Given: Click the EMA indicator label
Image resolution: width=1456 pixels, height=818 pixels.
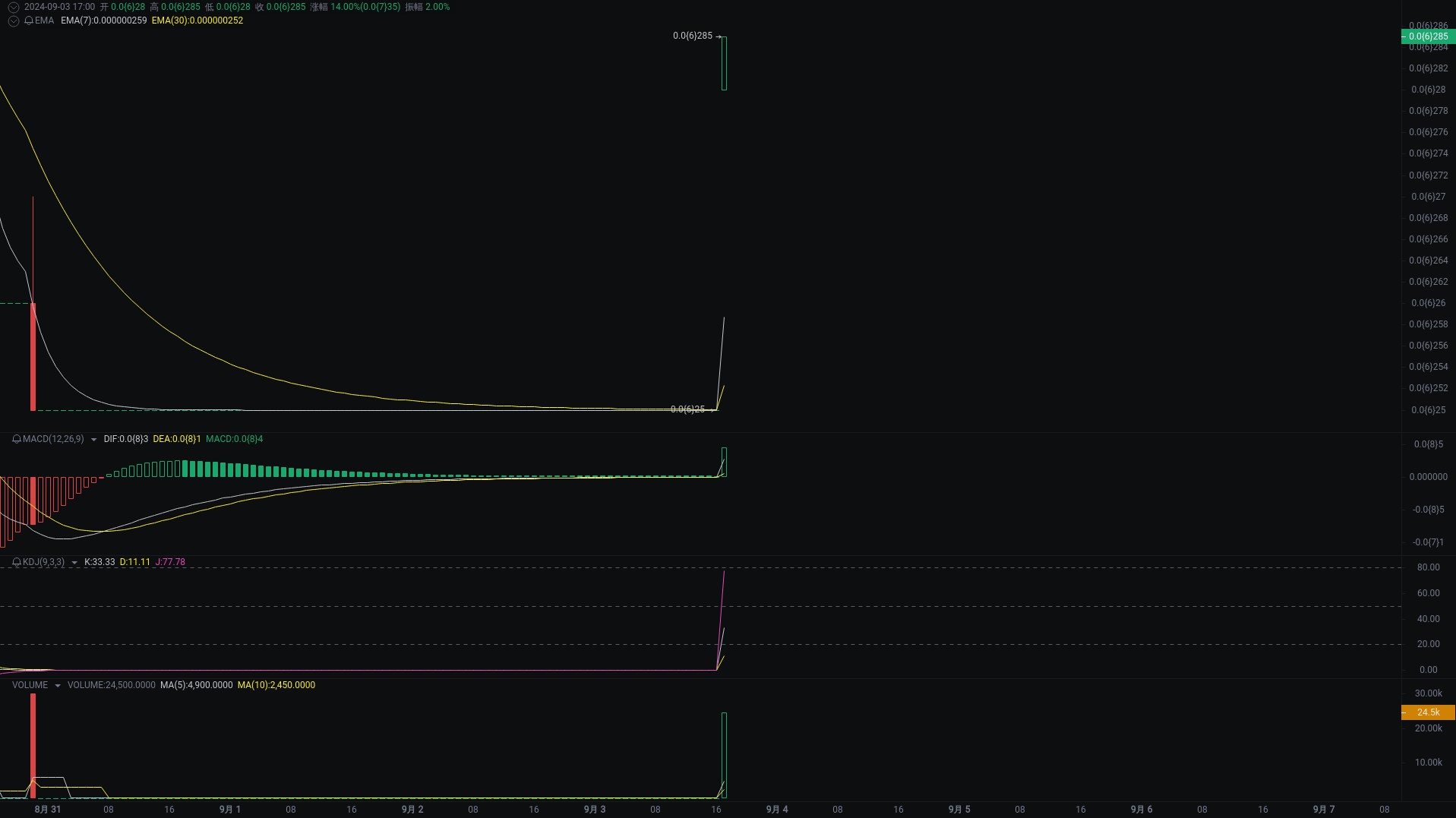Looking at the screenshot, I should click(x=43, y=21).
